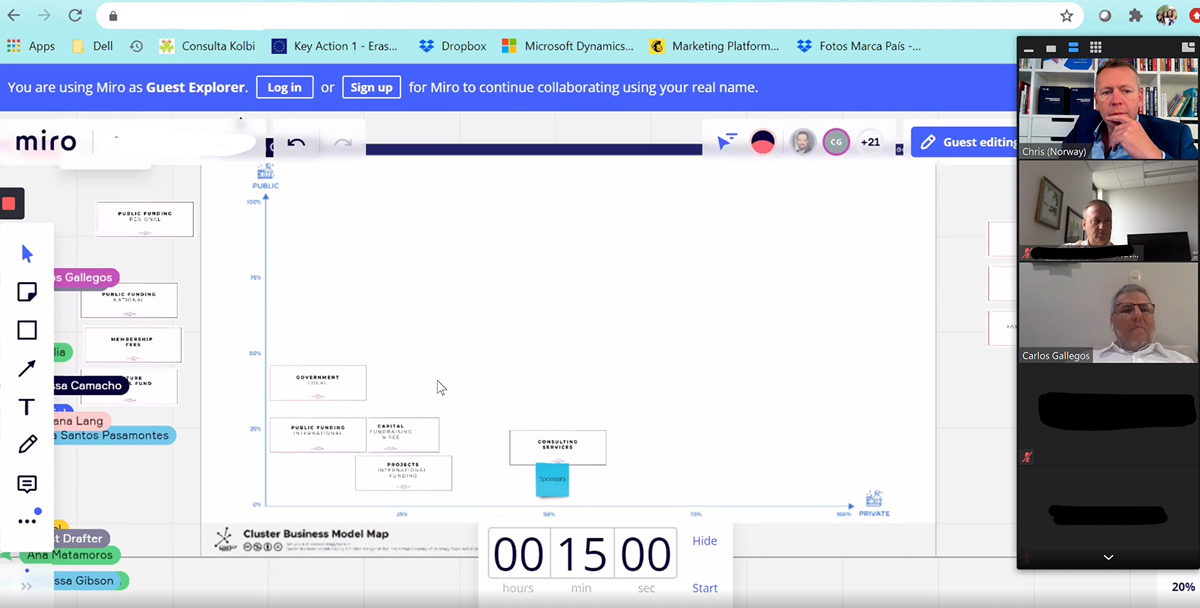1200x608 pixels.
Task: Open the comment tool
Action: 27,484
